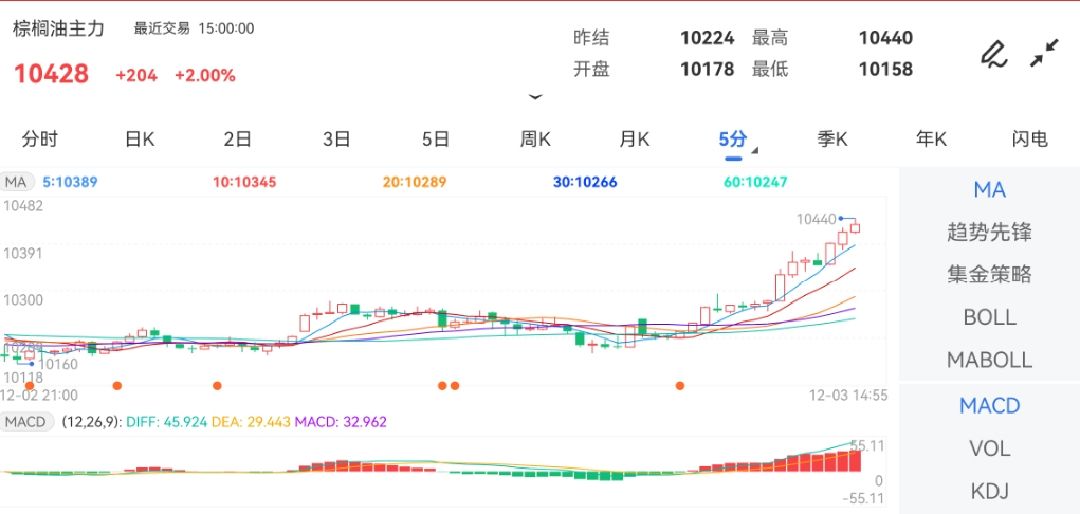Click the latest price 10428
The height and width of the screenshot is (514, 1080).
(x=52, y=74)
